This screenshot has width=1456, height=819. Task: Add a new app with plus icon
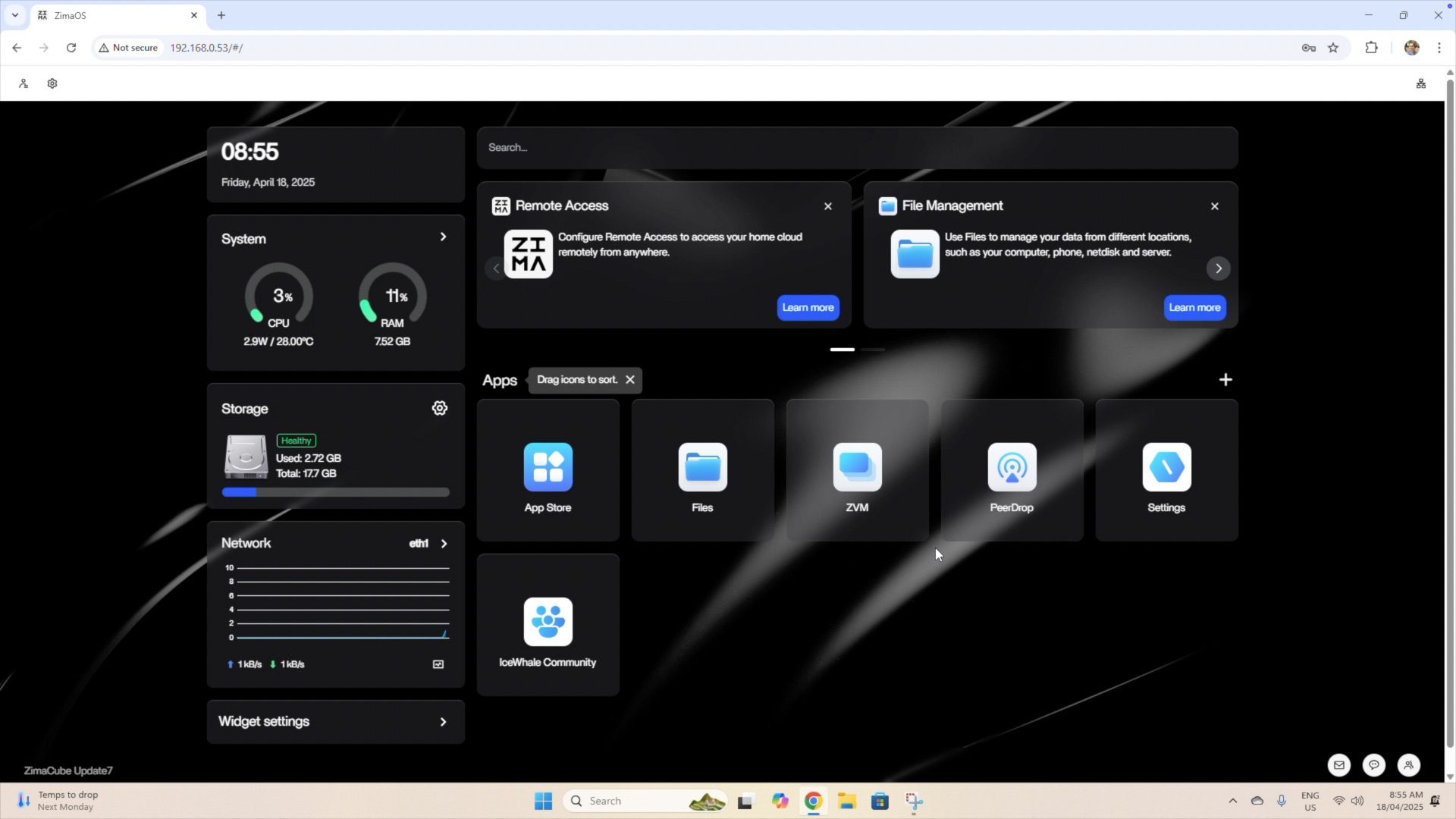pyautogui.click(x=1225, y=380)
